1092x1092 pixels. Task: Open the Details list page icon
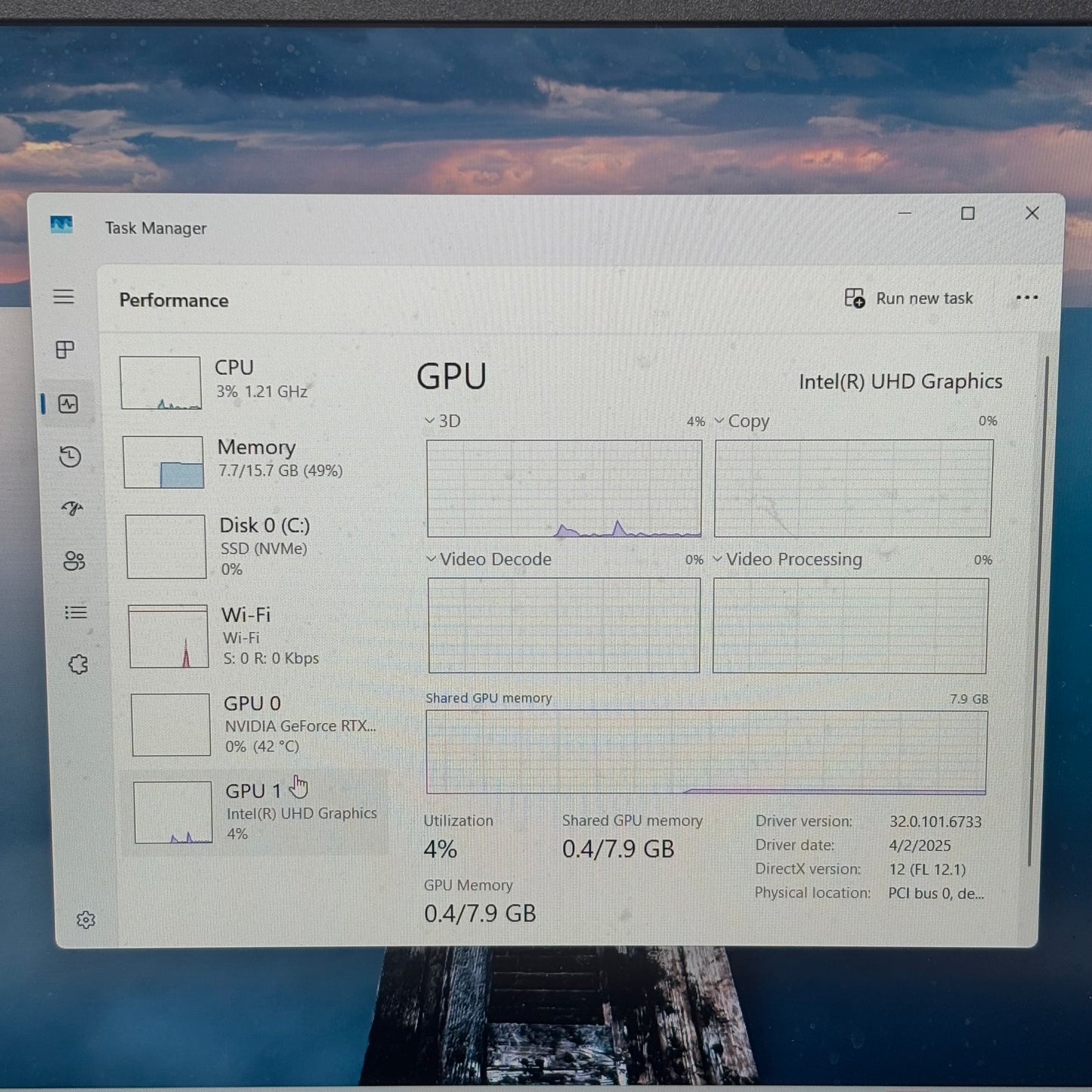[x=76, y=613]
